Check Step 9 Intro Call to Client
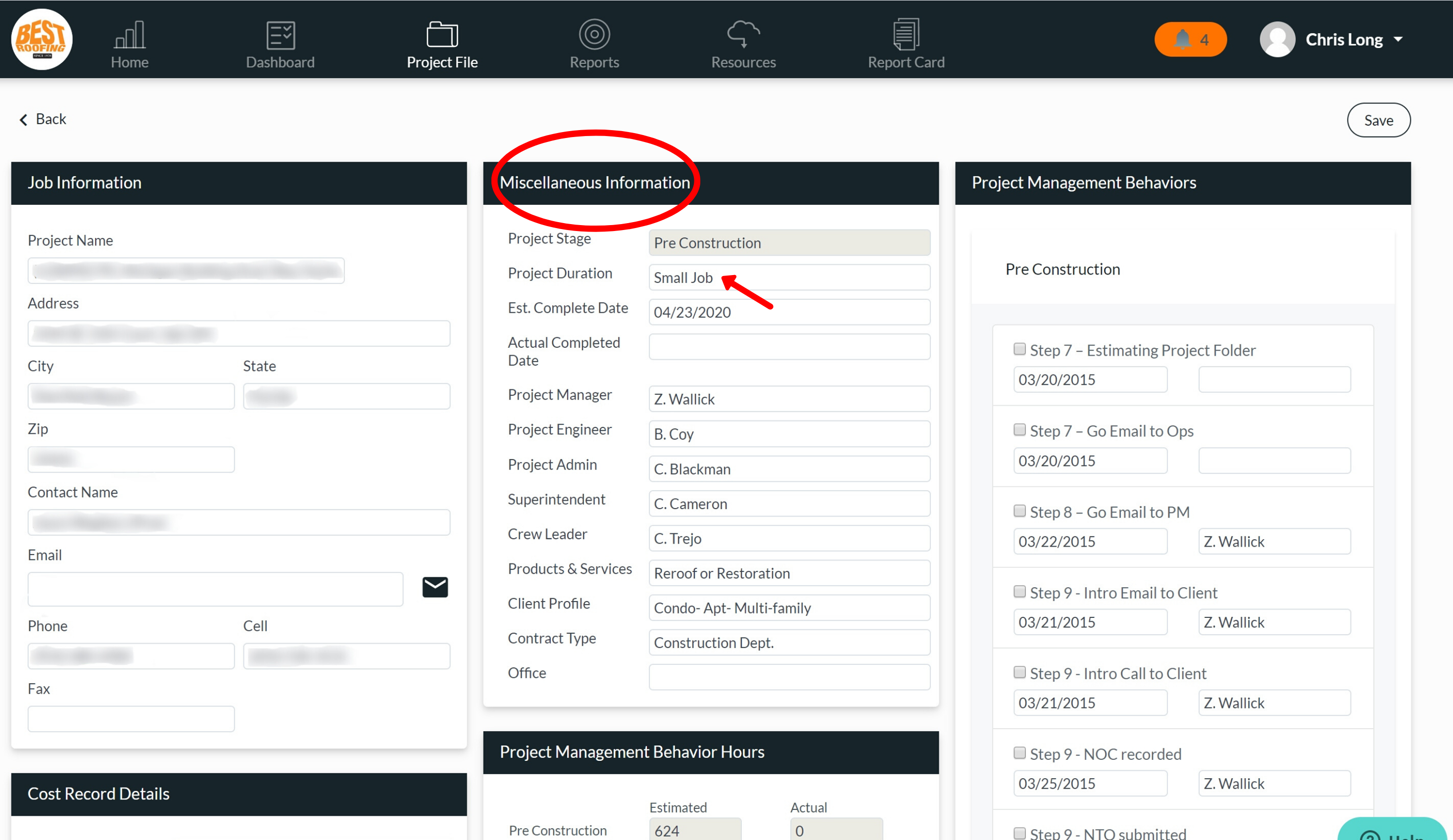The height and width of the screenshot is (840, 1453). 1019,672
